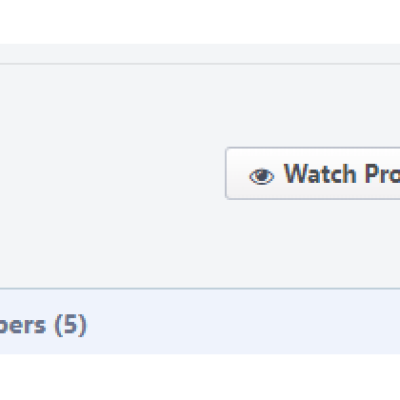Click the pupil of the watch eye icon

point(263,175)
